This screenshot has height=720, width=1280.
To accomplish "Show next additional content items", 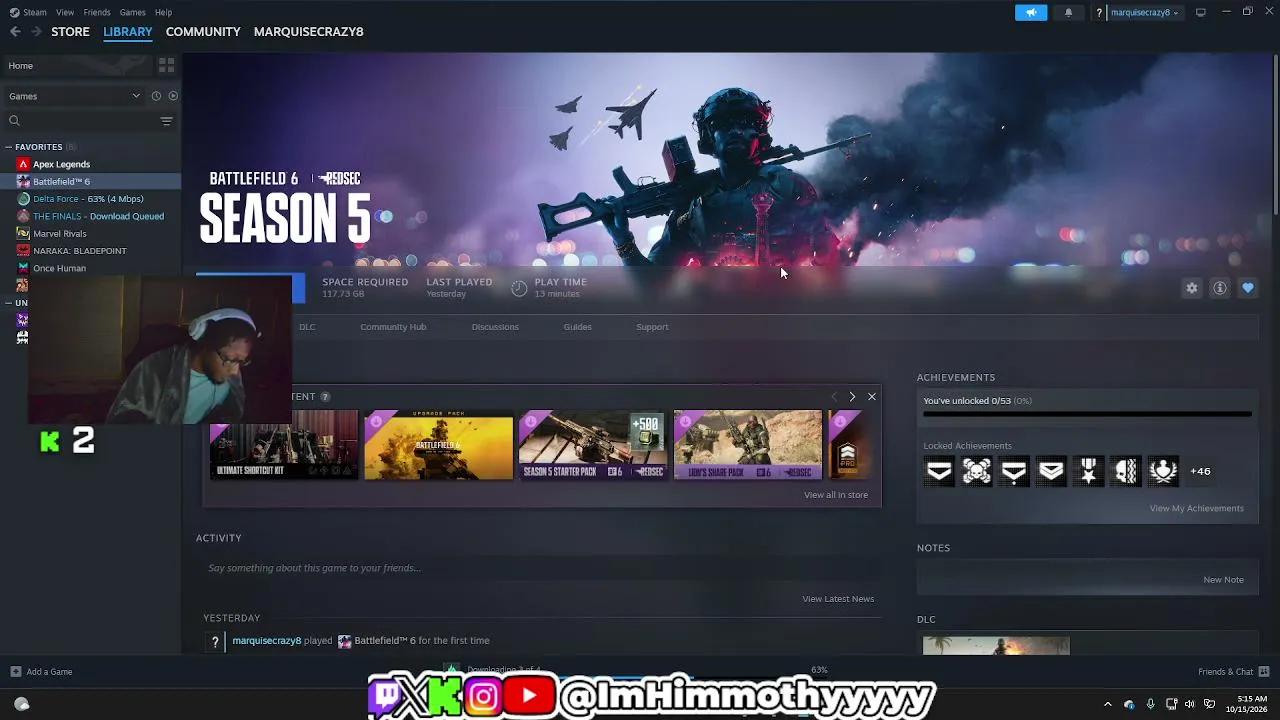I will pyautogui.click(x=852, y=397).
